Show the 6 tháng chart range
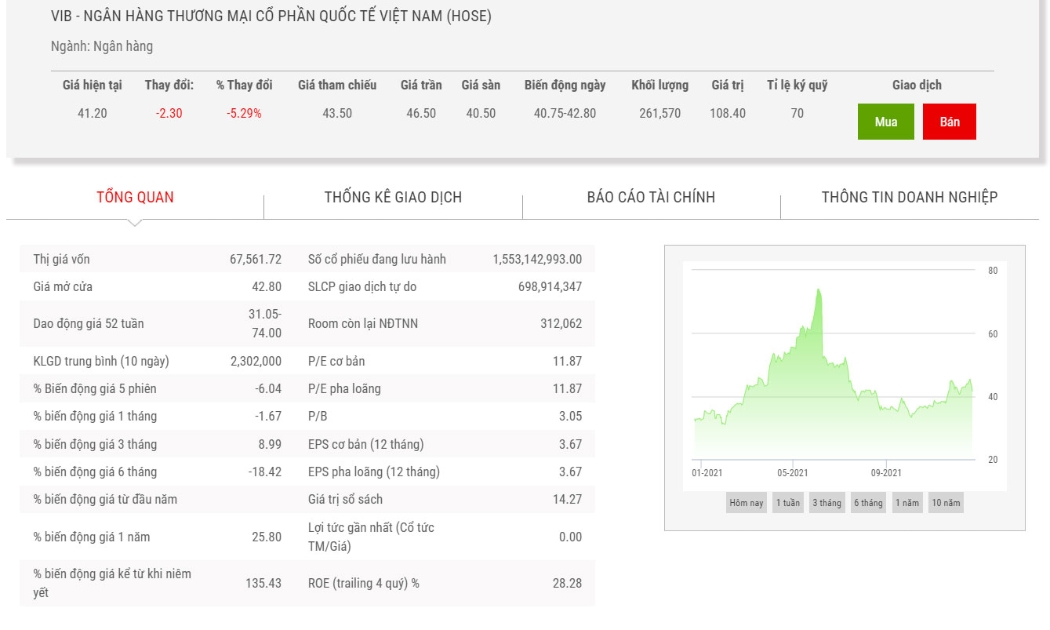Viewport: 1050px width, 630px height. (x=869, y=503)
